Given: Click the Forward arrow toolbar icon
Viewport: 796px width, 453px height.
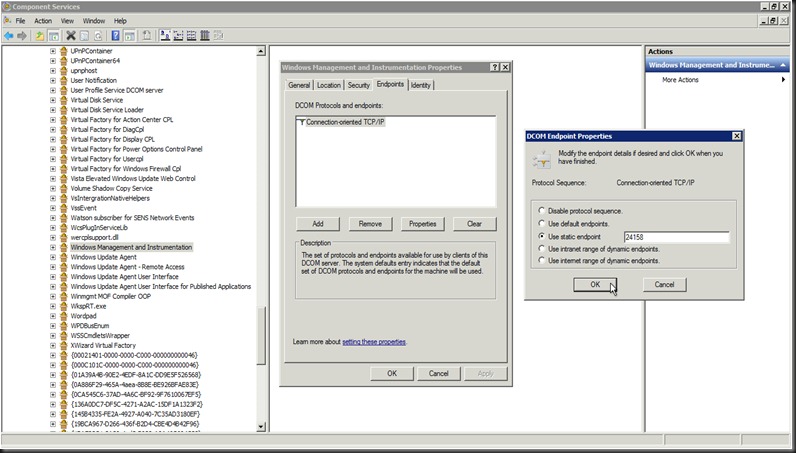Looking at the screenshot, I should click(22, 36).
